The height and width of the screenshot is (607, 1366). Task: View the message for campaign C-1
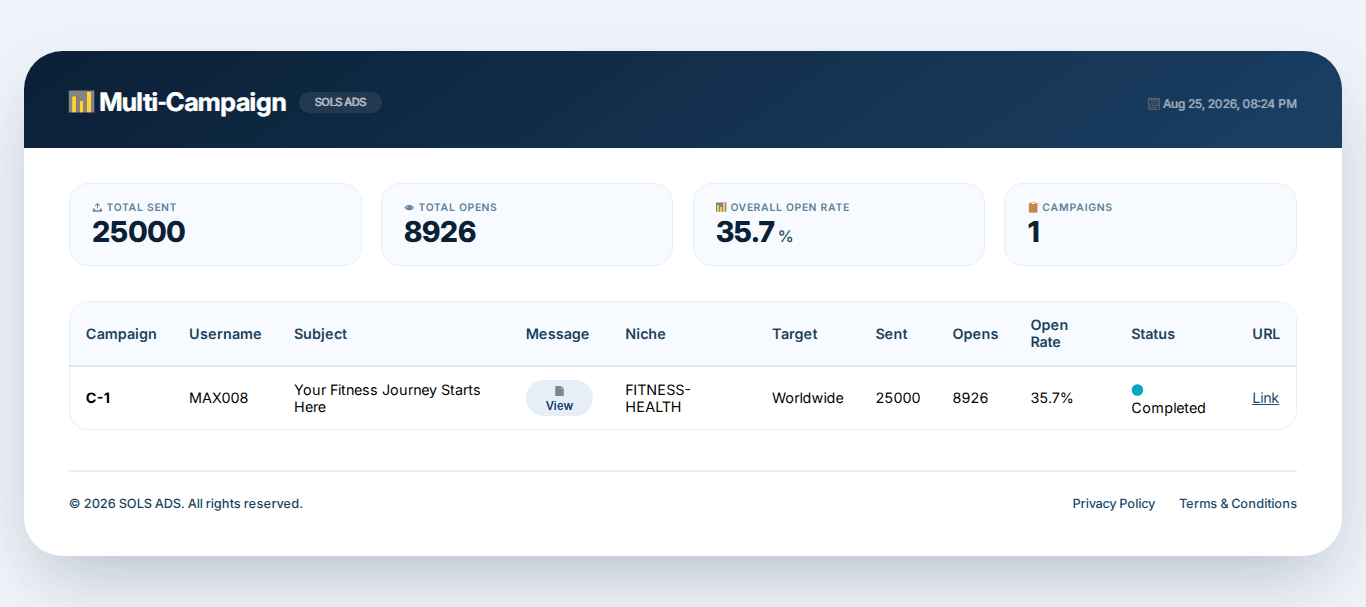coord(559,398)
